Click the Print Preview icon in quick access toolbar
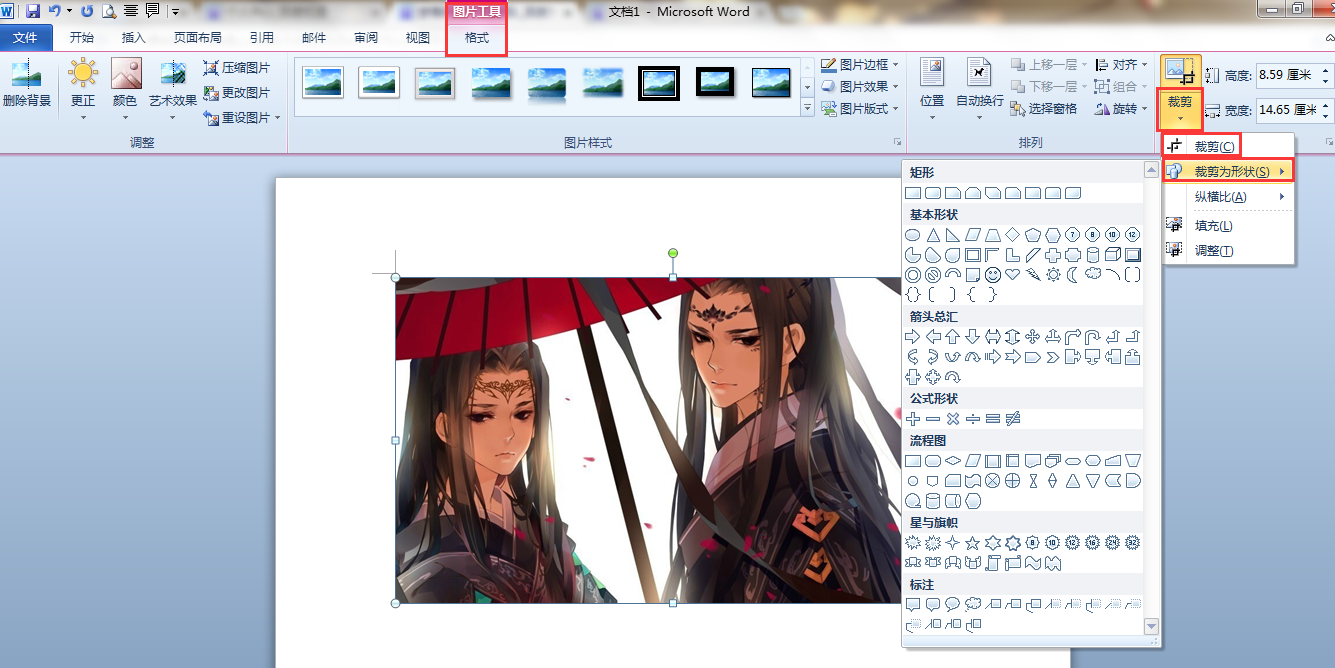The height and width of the screenshot is (668, 1335). click(x=108, y=11)
